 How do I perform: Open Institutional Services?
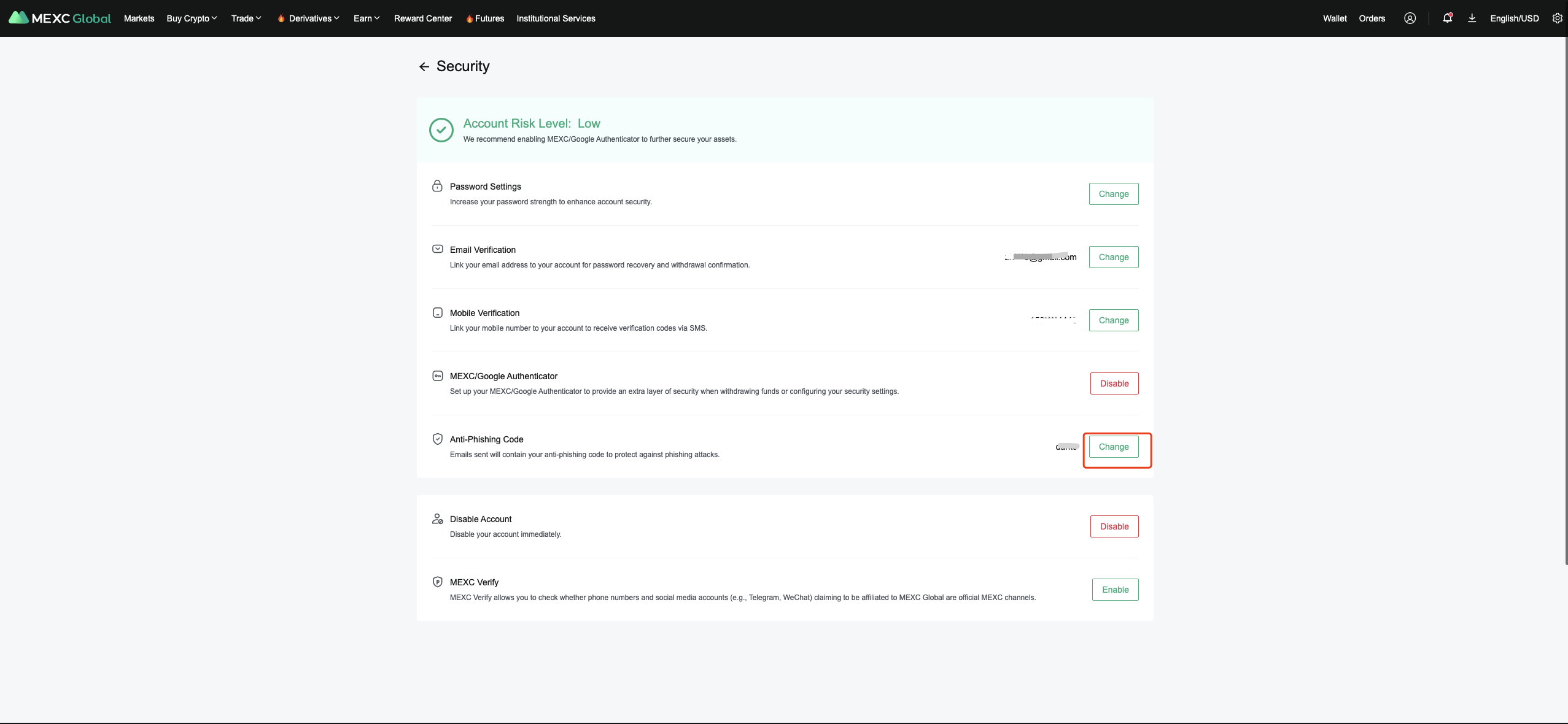point(556,18)
